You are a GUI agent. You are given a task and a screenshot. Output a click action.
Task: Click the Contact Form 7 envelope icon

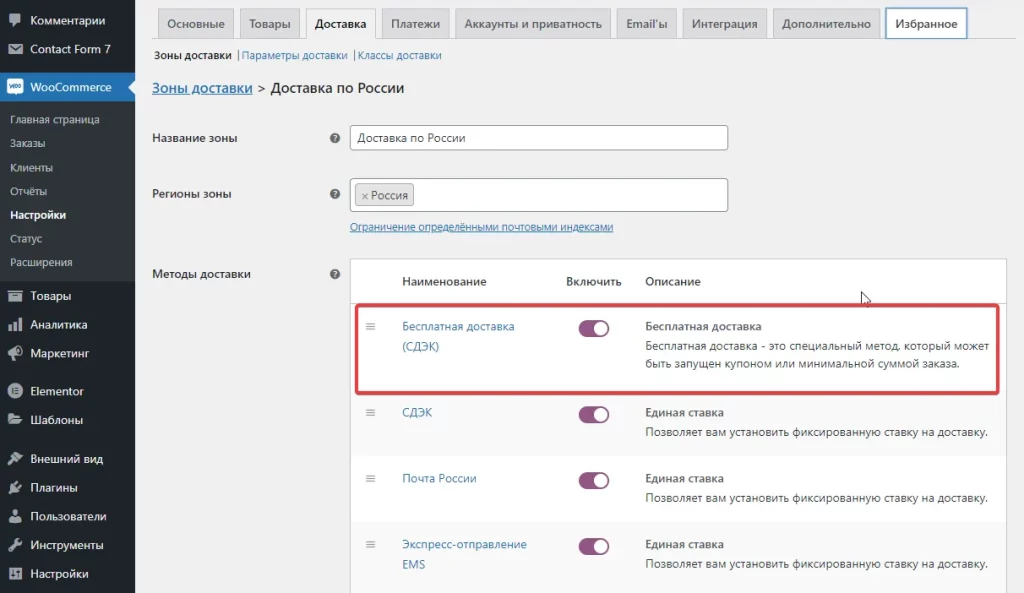pos(14,48)
